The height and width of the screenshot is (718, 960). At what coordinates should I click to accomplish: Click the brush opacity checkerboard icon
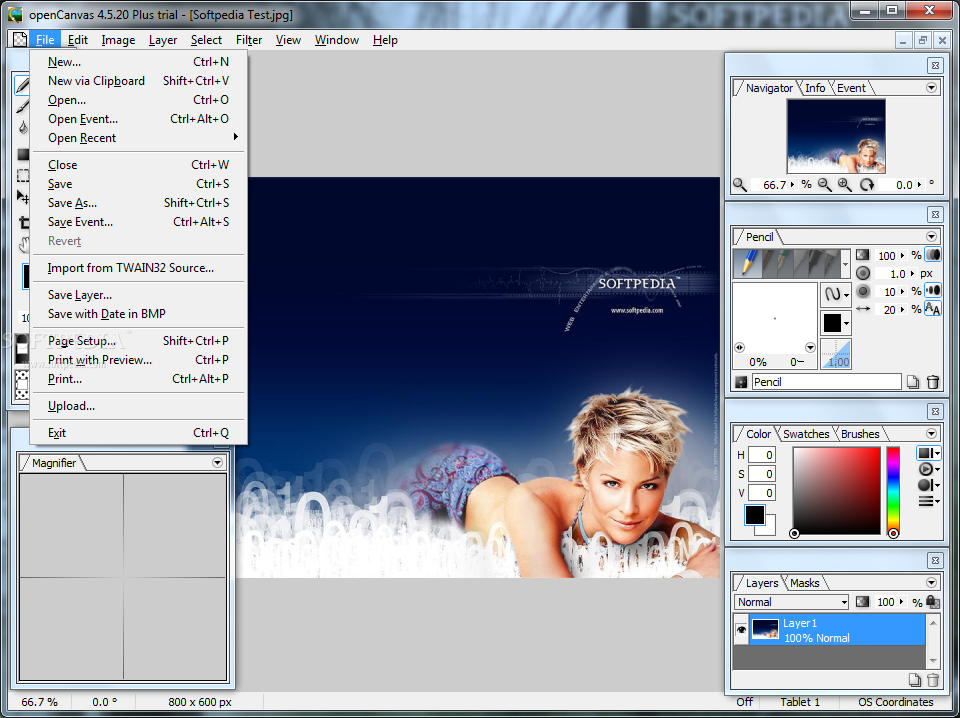[863, 255]
